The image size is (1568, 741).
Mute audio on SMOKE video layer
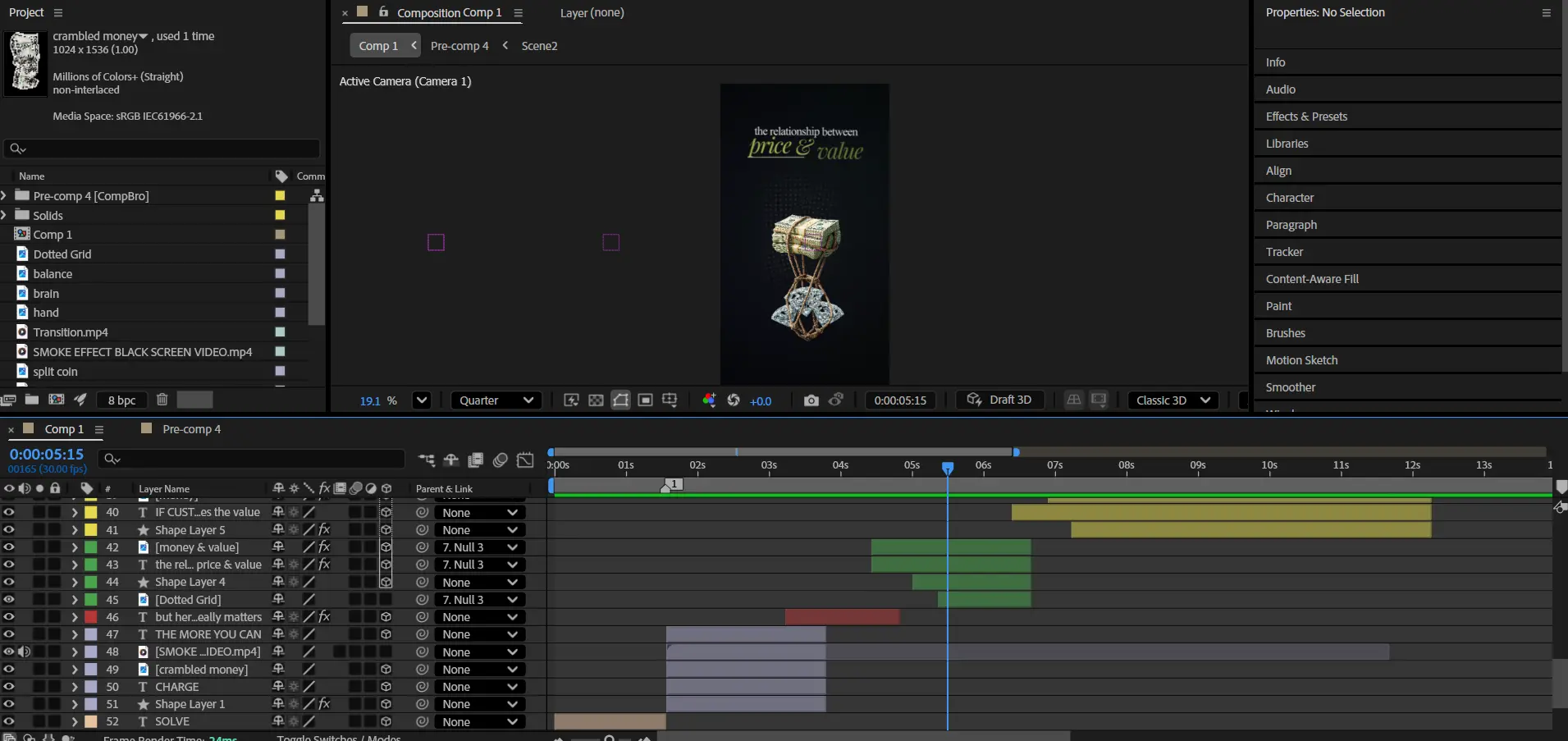pos(25,652)
